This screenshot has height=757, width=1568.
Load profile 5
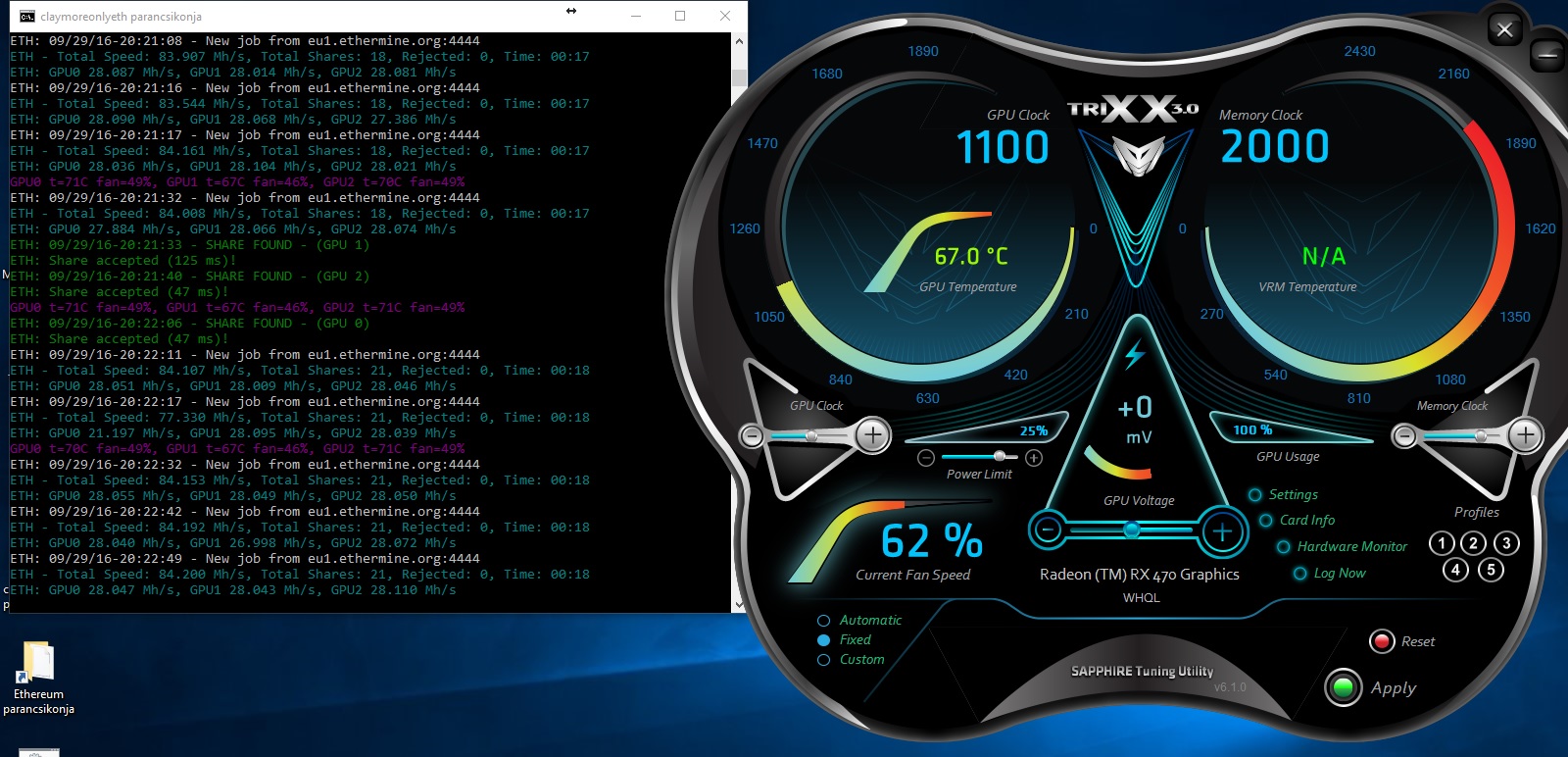(x=1491, y=569)
